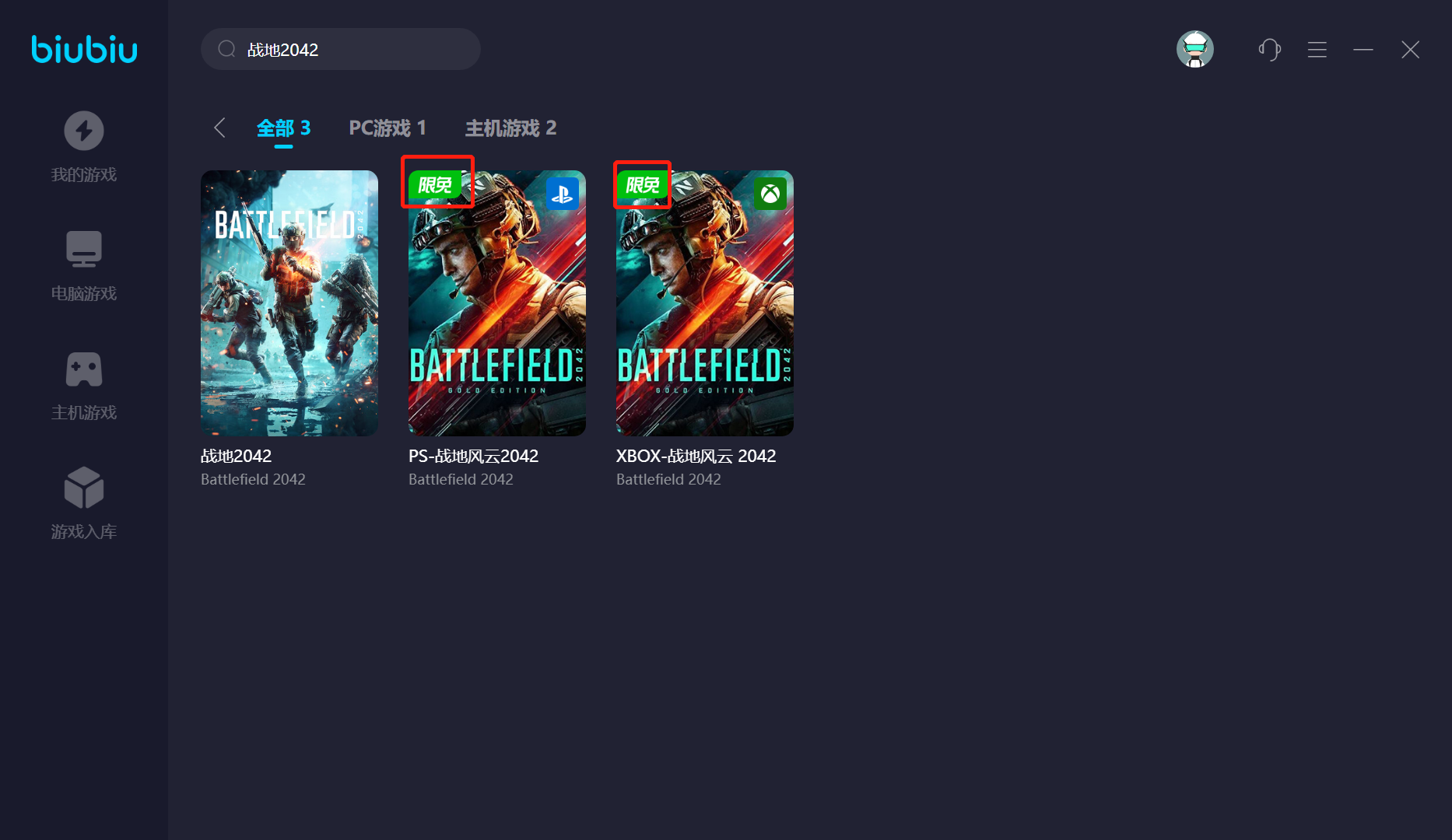Image resolution: width=1452 pixels, height=840 pixels.
Task: Open the hamburger menu
Action: [1317, 50]
